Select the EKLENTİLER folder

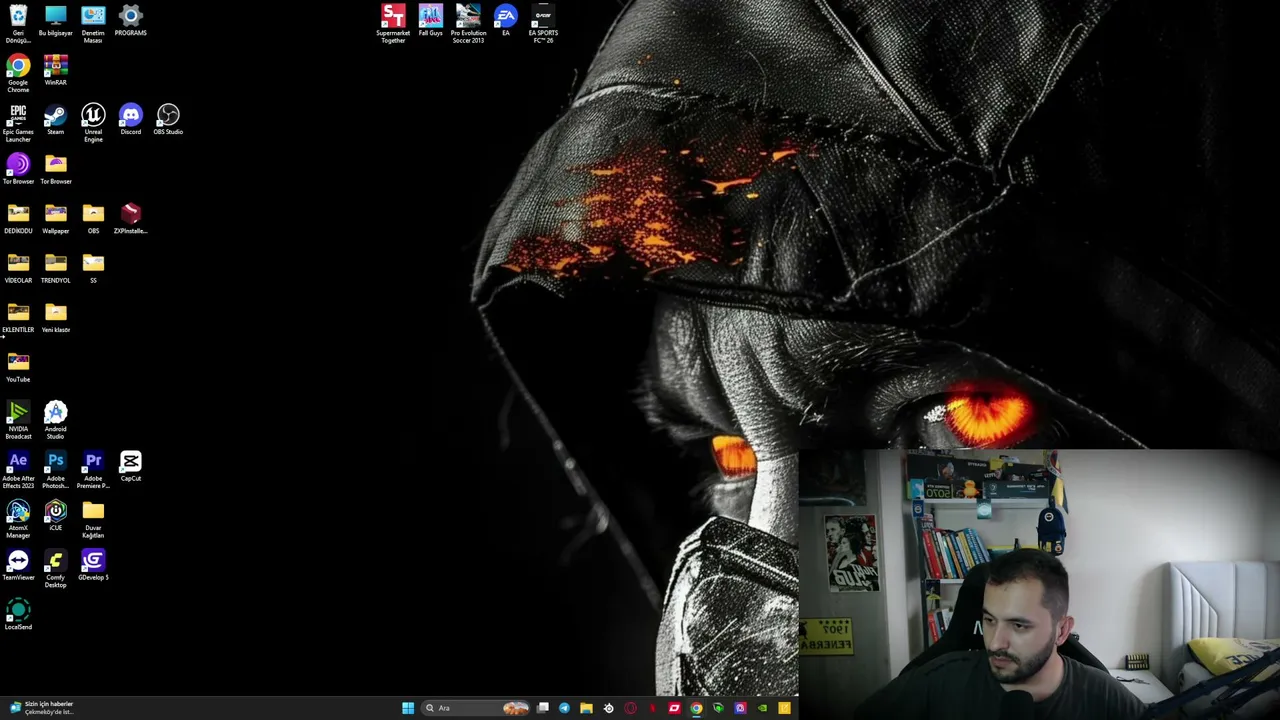(18, 318)
